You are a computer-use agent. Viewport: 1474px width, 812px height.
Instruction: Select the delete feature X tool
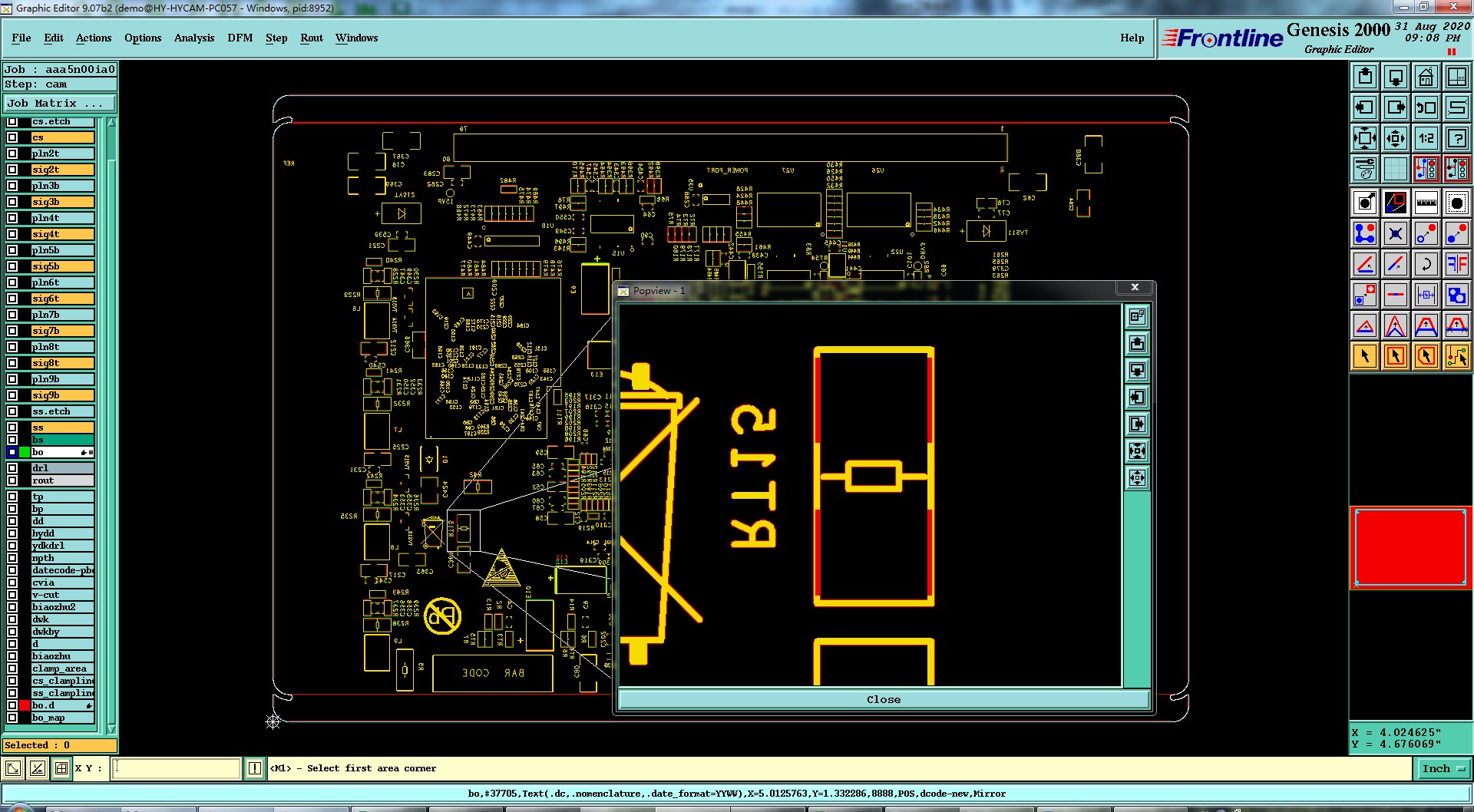(x=1395, y=233)
